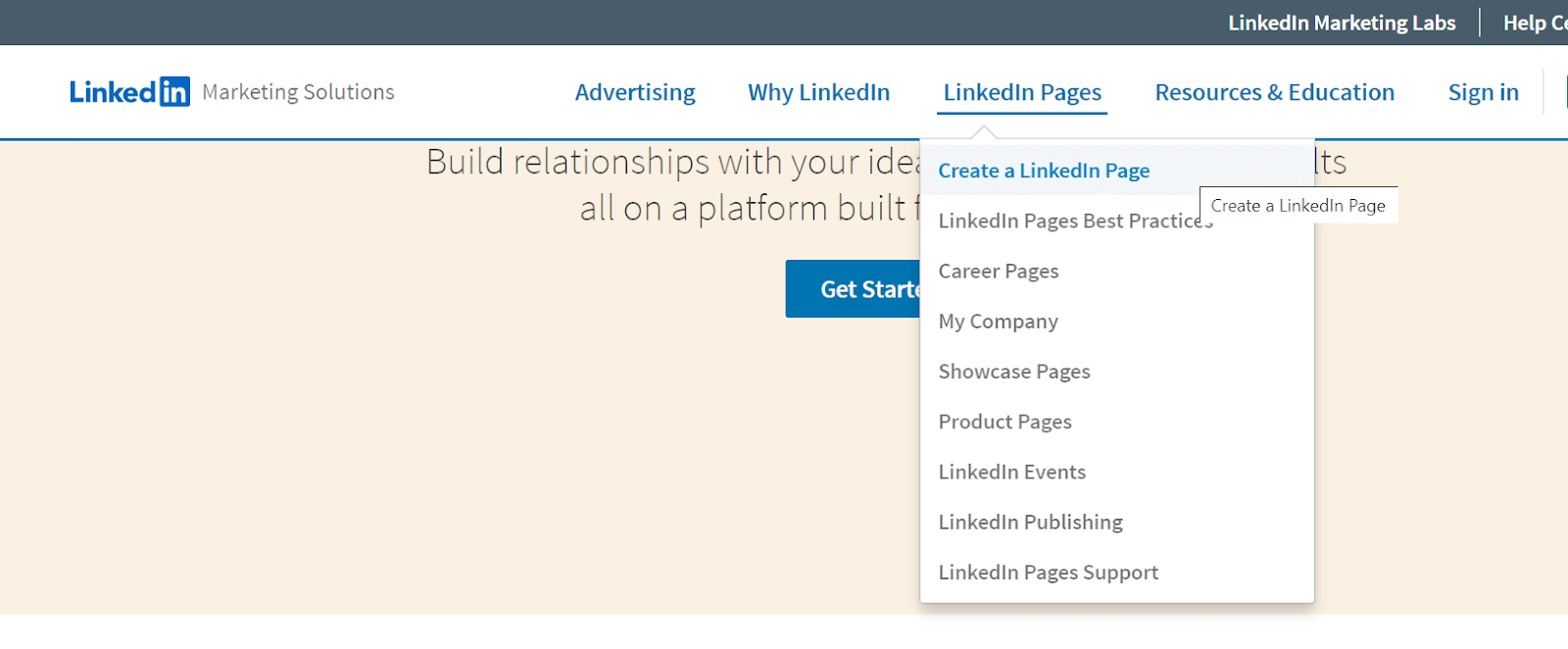Select the LinkedIn 'in' icon
The height and width of the screenshot is (649, 1568).
(172, 91)
